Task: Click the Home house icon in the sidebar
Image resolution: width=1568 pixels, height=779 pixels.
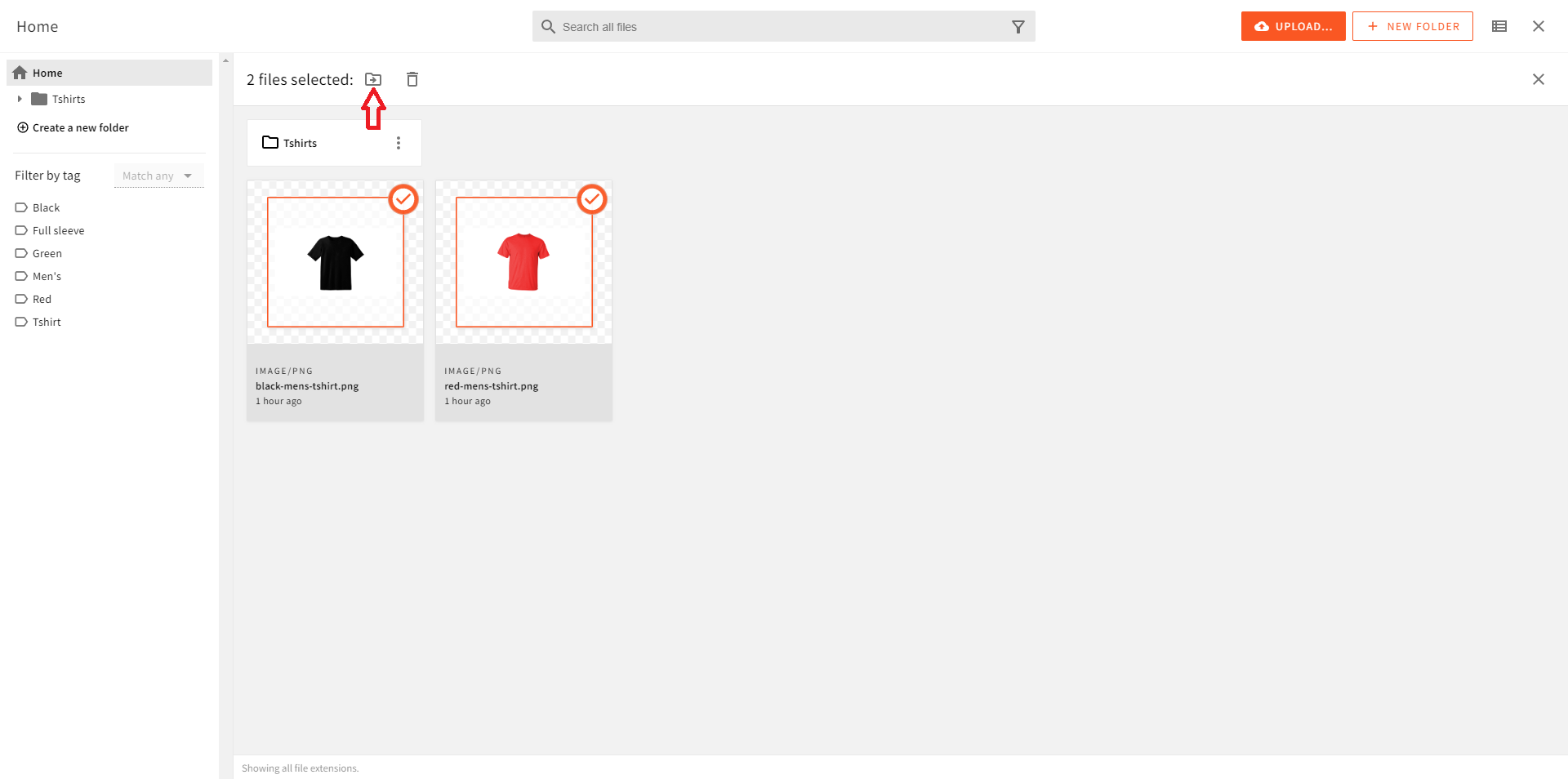Action: tap(19, 73)
